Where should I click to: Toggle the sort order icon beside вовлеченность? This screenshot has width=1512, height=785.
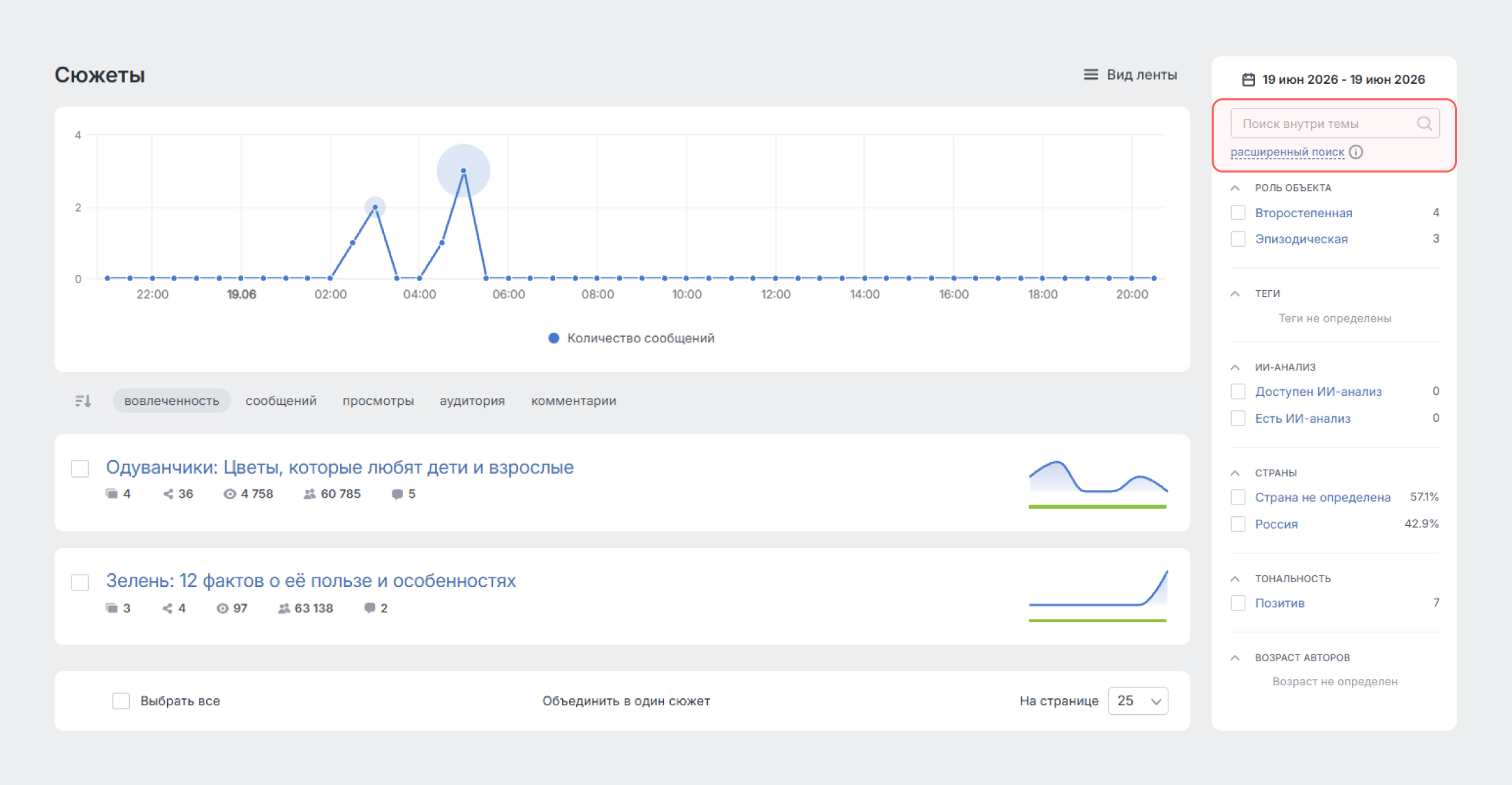point(83,401)
